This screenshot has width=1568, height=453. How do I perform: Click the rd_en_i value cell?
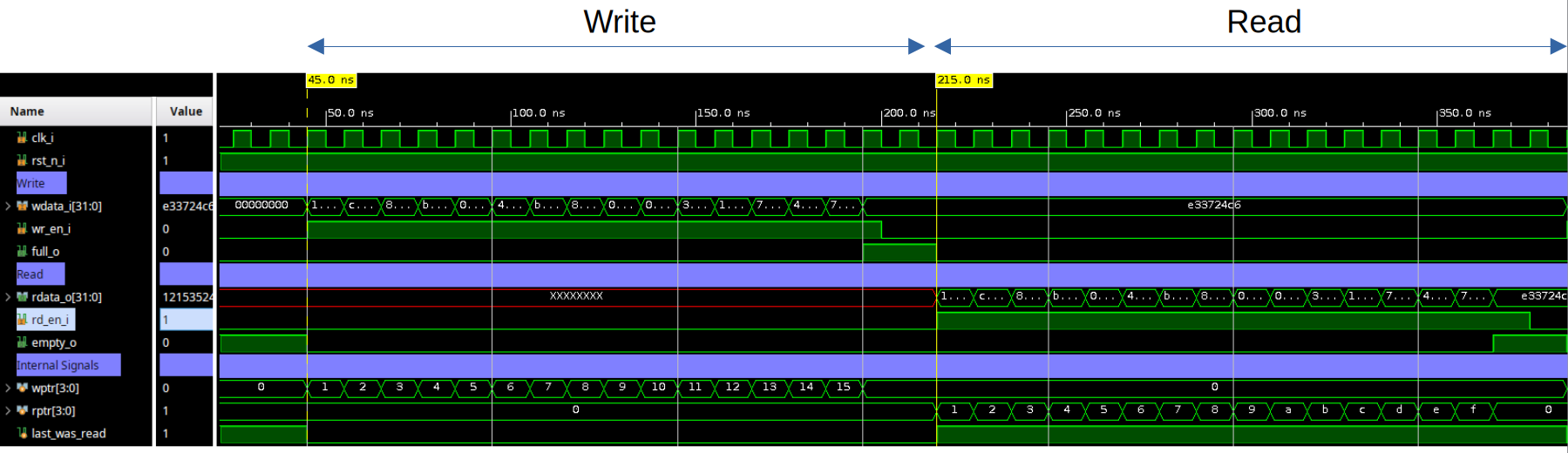tap(186, 320)
